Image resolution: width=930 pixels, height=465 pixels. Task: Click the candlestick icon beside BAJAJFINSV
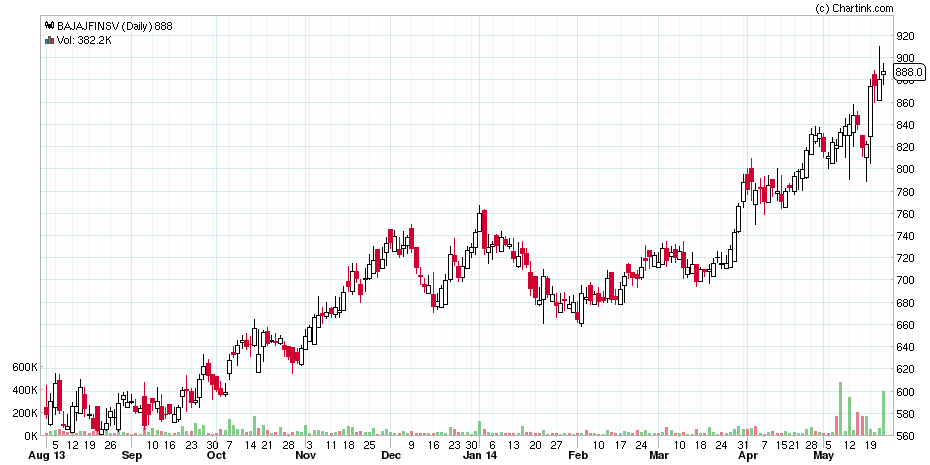48,27
